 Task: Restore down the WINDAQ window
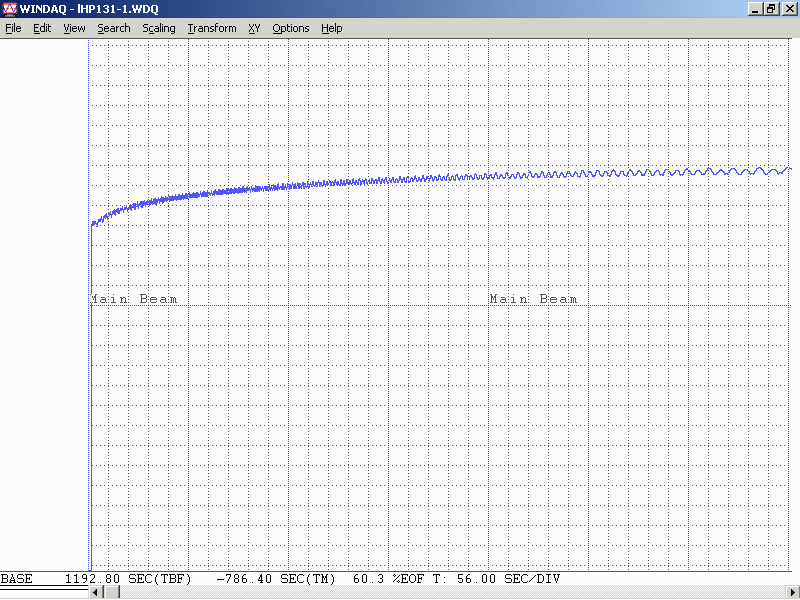click(771, 9)
